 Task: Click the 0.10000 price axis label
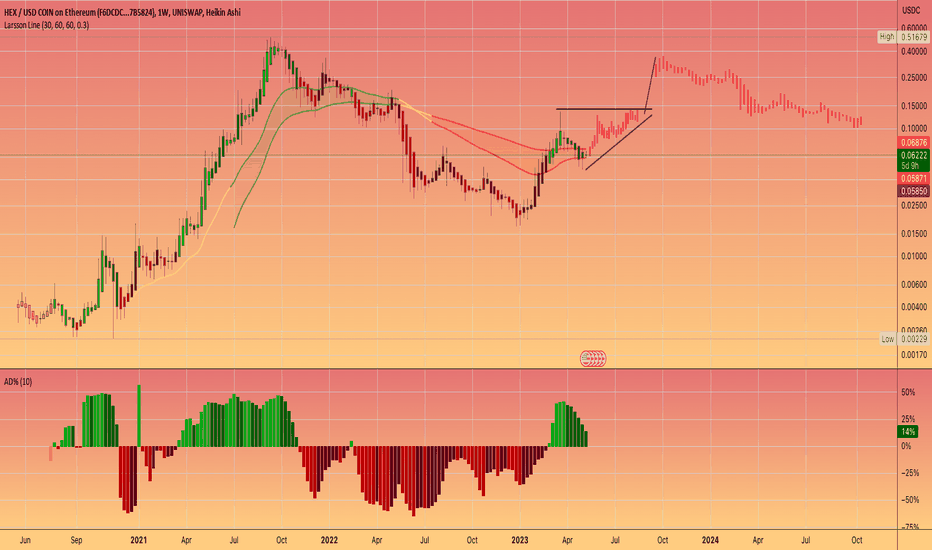click(x=914, y=128)
